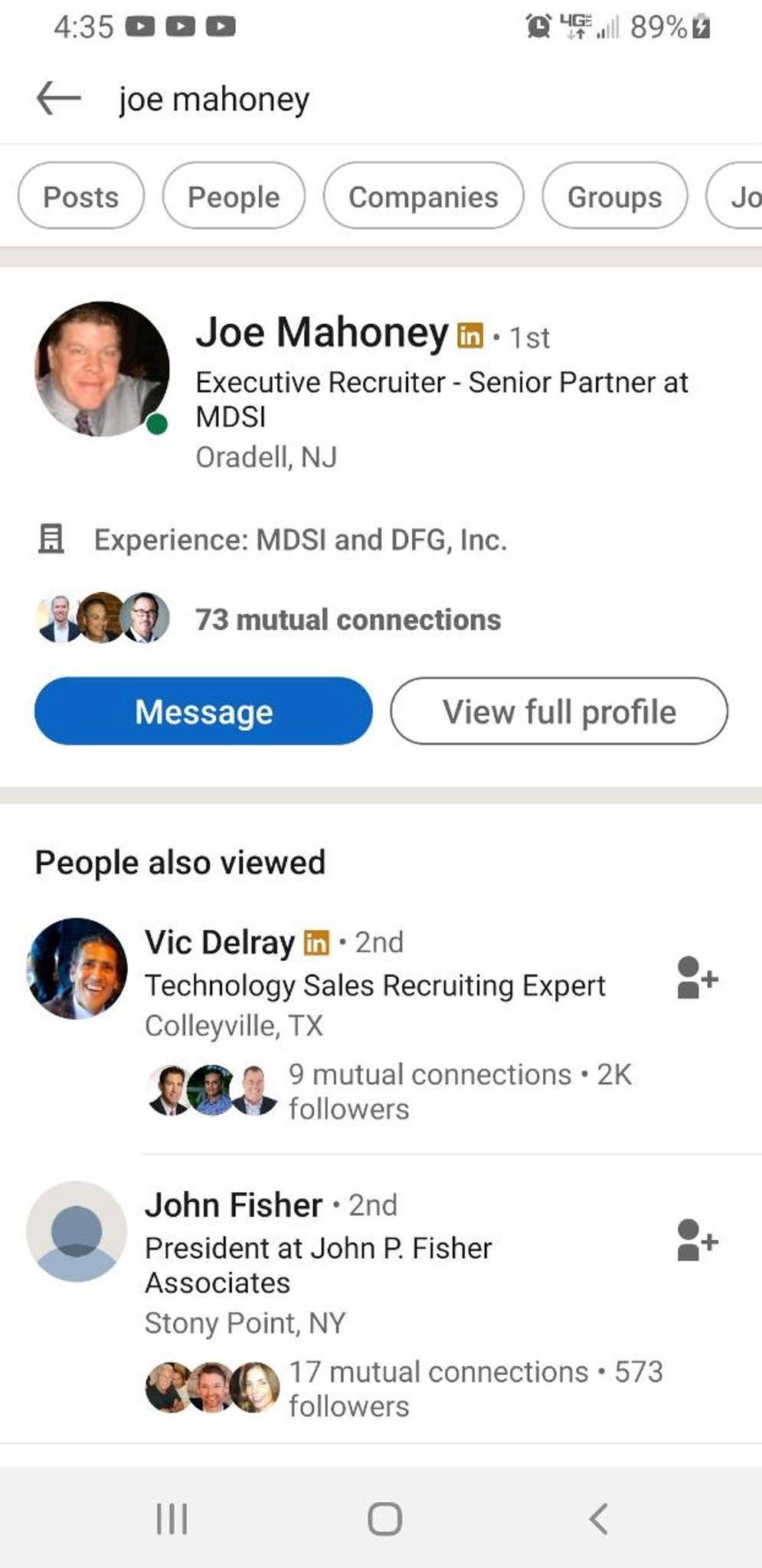Tap the back arrow beside search text
The width and height of the screenshot is (762, 1568).
click(x=59, y=99)
